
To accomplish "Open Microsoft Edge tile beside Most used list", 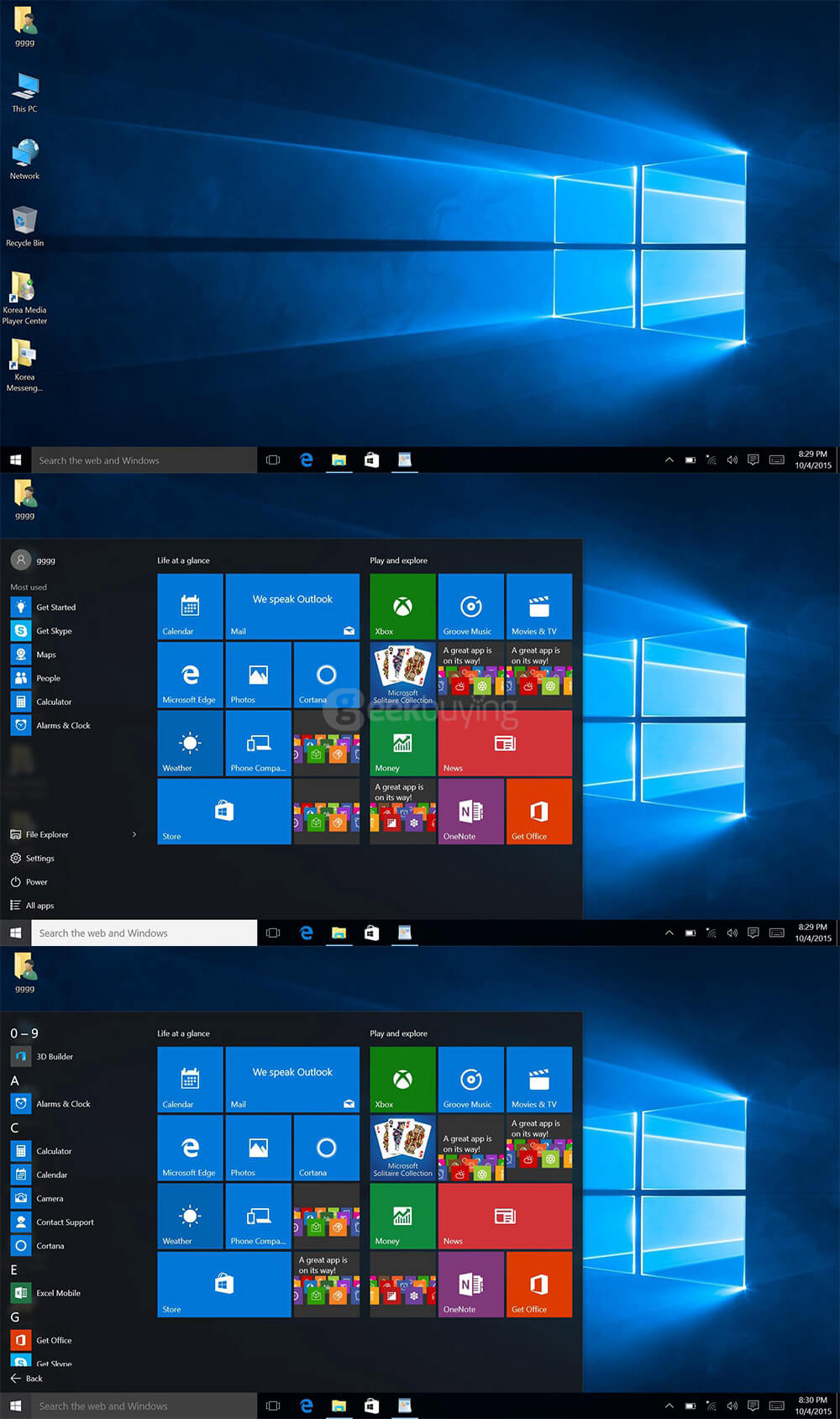I will (190, 675).
